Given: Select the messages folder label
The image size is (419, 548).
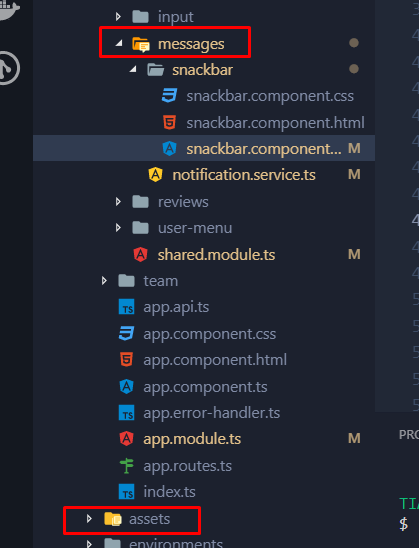Looking at the screenshot, I should (191, 44).
